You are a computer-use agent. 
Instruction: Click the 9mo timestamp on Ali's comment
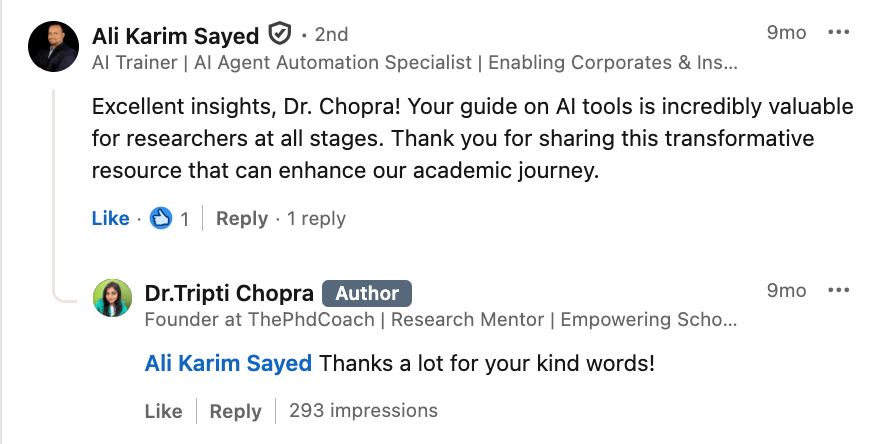(x=786, y=33)
